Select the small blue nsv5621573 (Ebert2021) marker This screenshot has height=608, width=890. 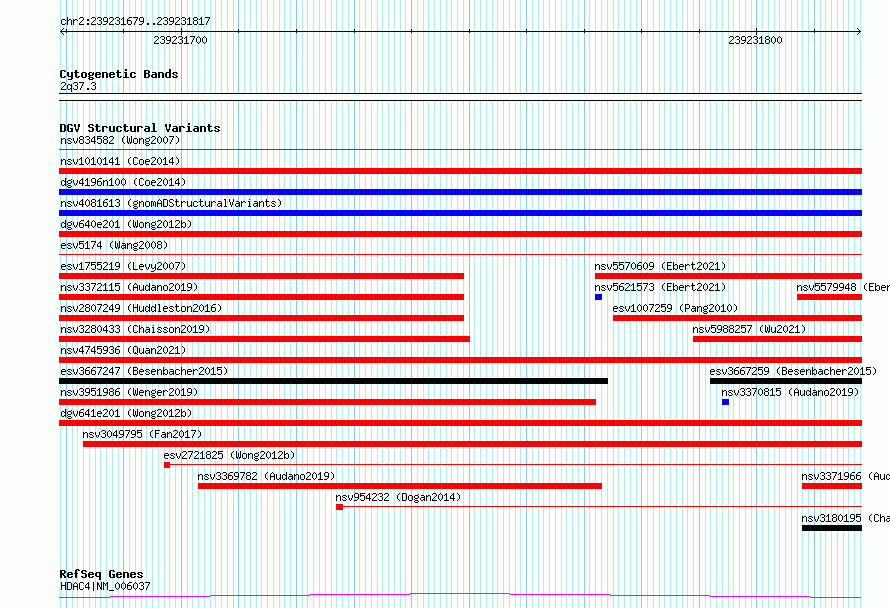click(598, 297)
